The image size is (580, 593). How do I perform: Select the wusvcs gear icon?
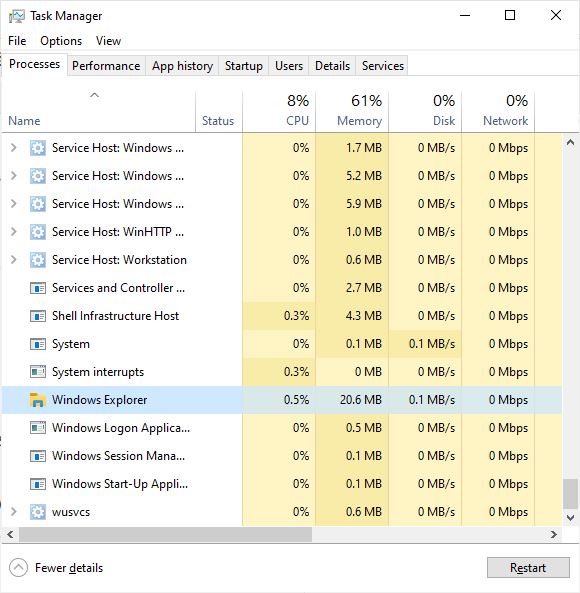37,512
